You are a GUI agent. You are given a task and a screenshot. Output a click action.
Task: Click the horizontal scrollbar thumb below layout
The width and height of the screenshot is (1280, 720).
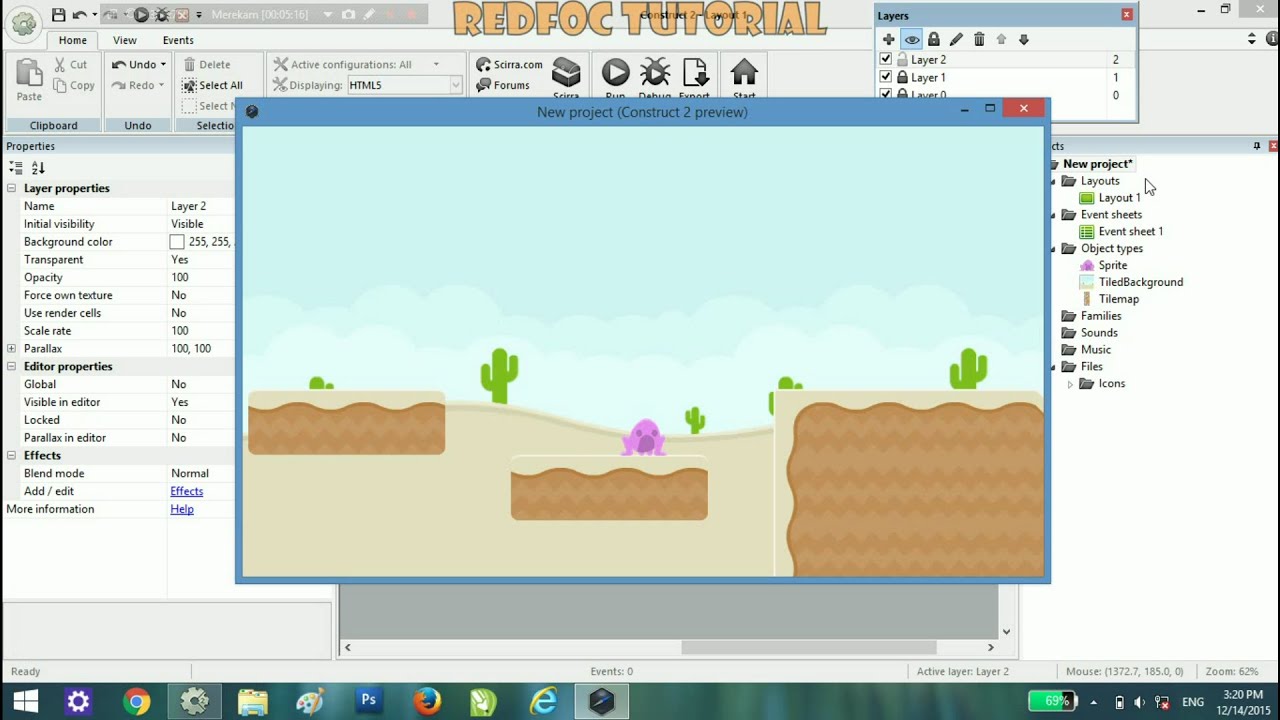click(x=809, y=647)
